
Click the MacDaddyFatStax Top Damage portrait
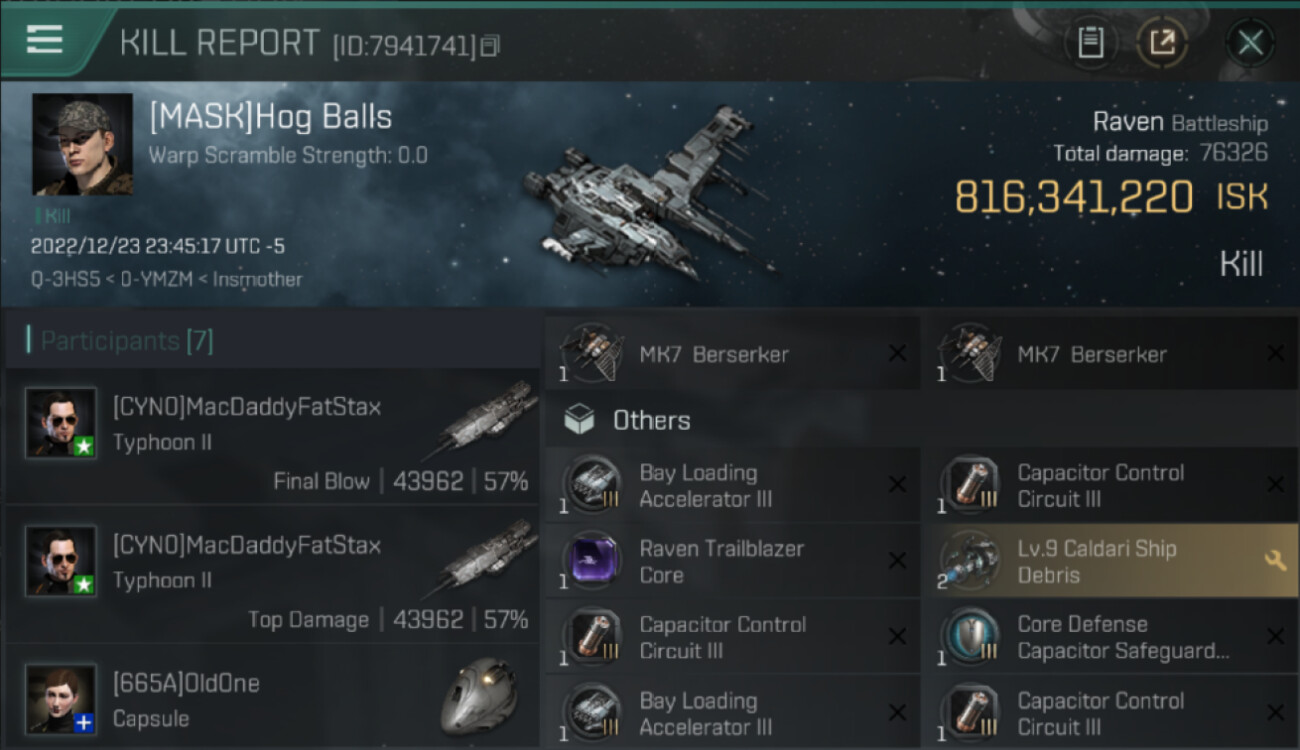[61, 561]
